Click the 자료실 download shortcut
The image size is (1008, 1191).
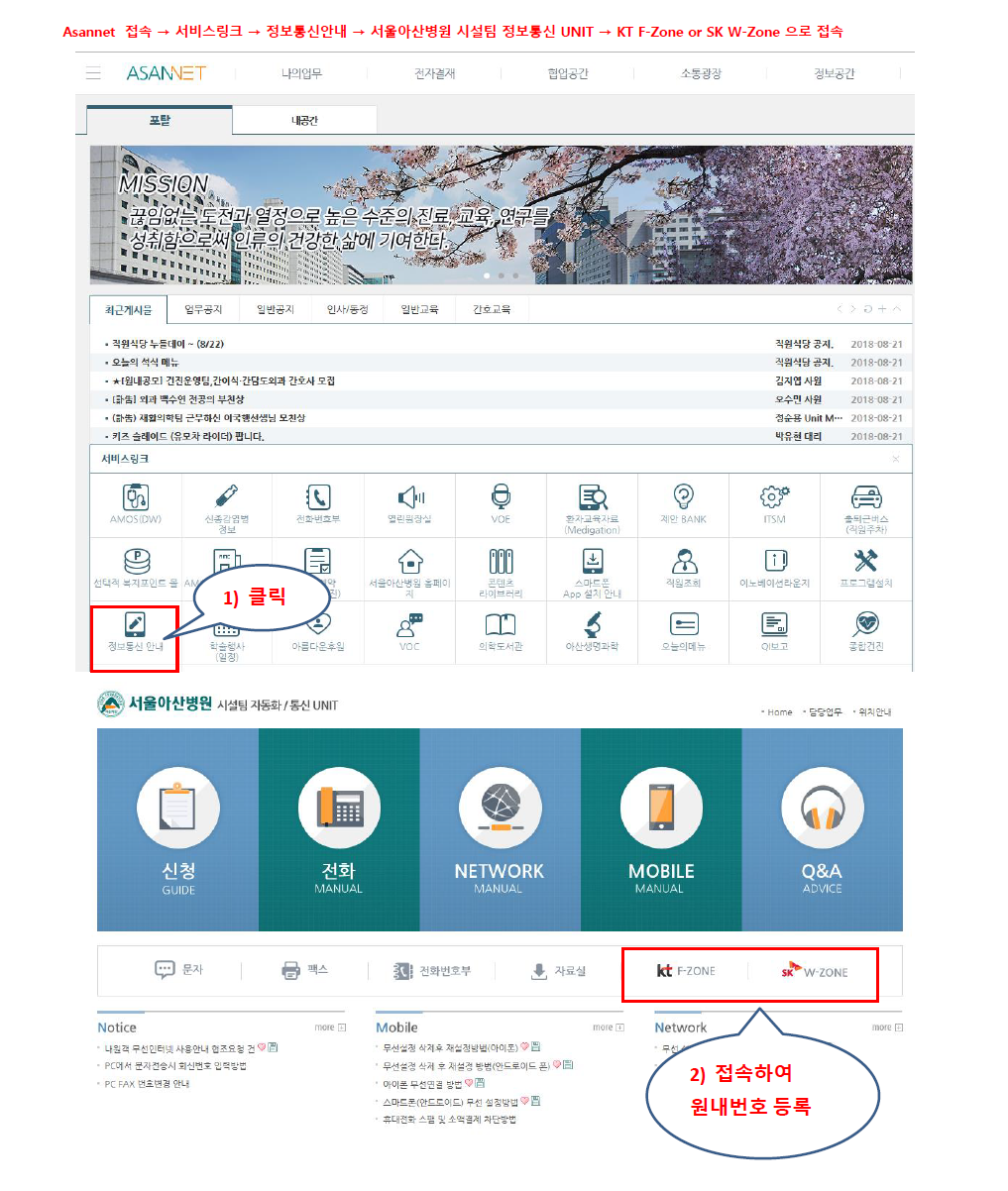point(559,971)
